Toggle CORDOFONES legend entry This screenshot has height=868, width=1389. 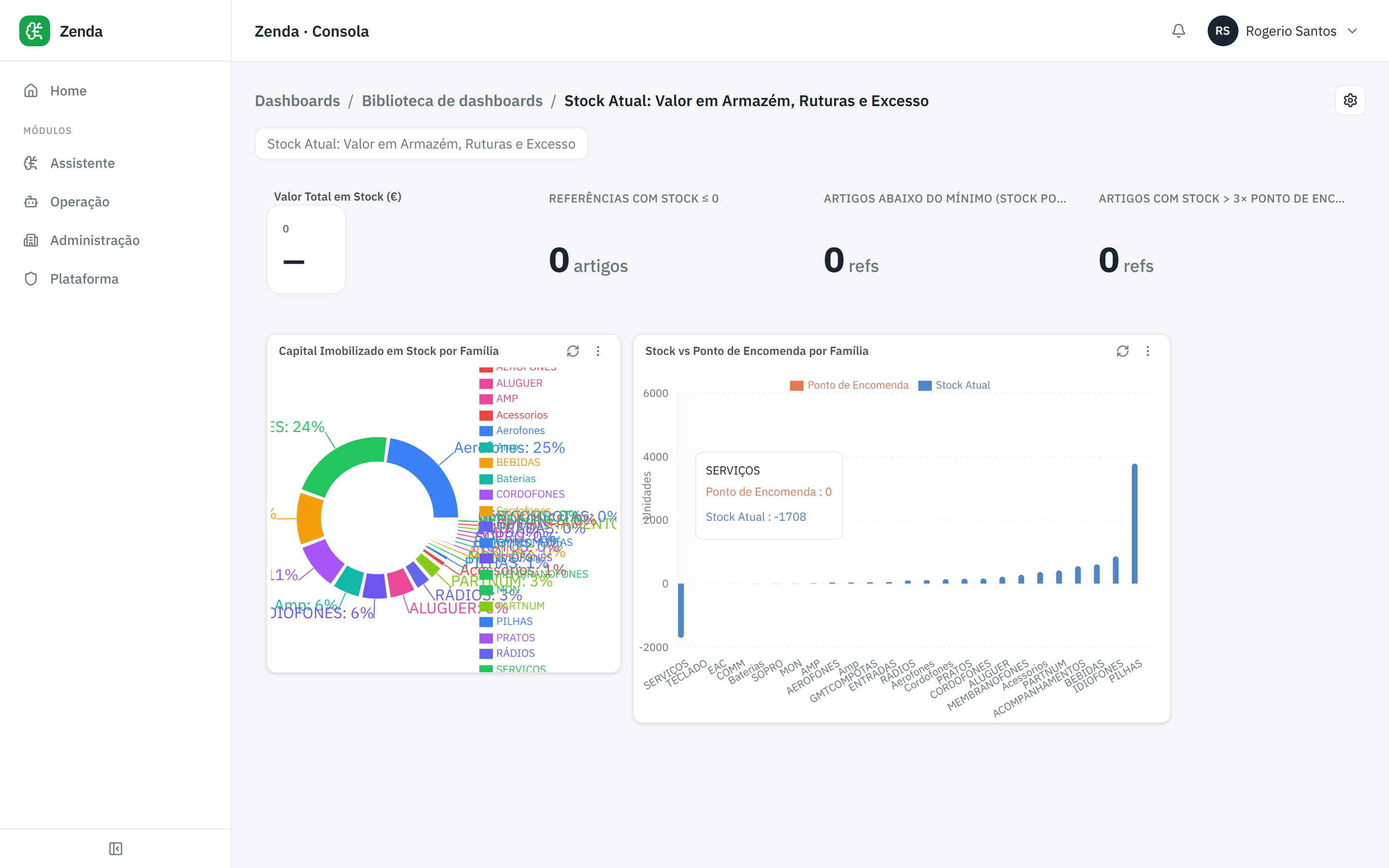pyautogui.click(x=522, y=494)
